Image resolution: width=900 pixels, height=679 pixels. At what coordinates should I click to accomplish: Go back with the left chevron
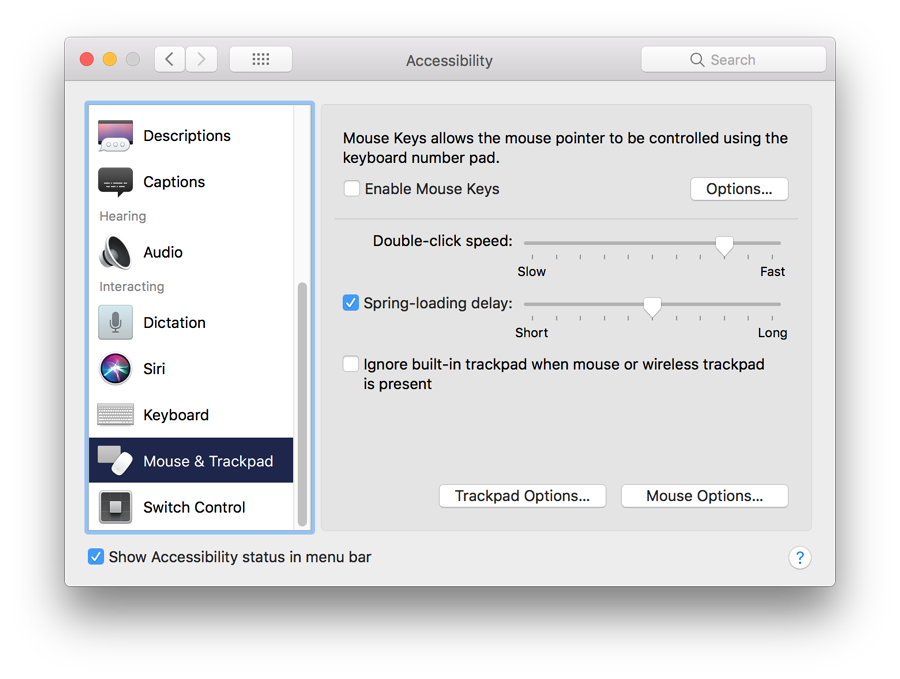pyautogui.click(x=169, y=59)
